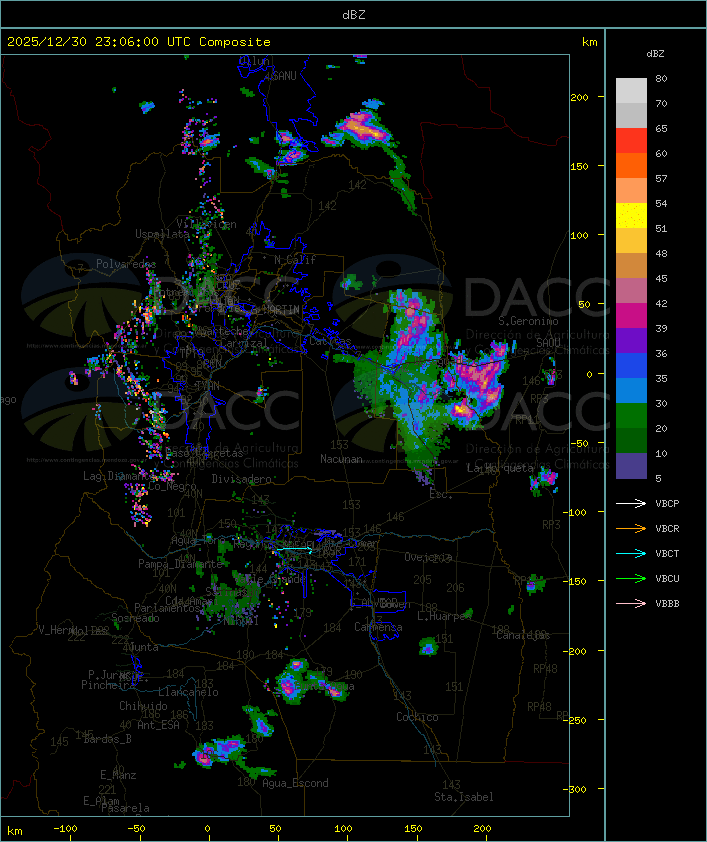This screenshot has width=707, height=842.
Task: Click the VBCR legend label
Action: click(667, 528)
